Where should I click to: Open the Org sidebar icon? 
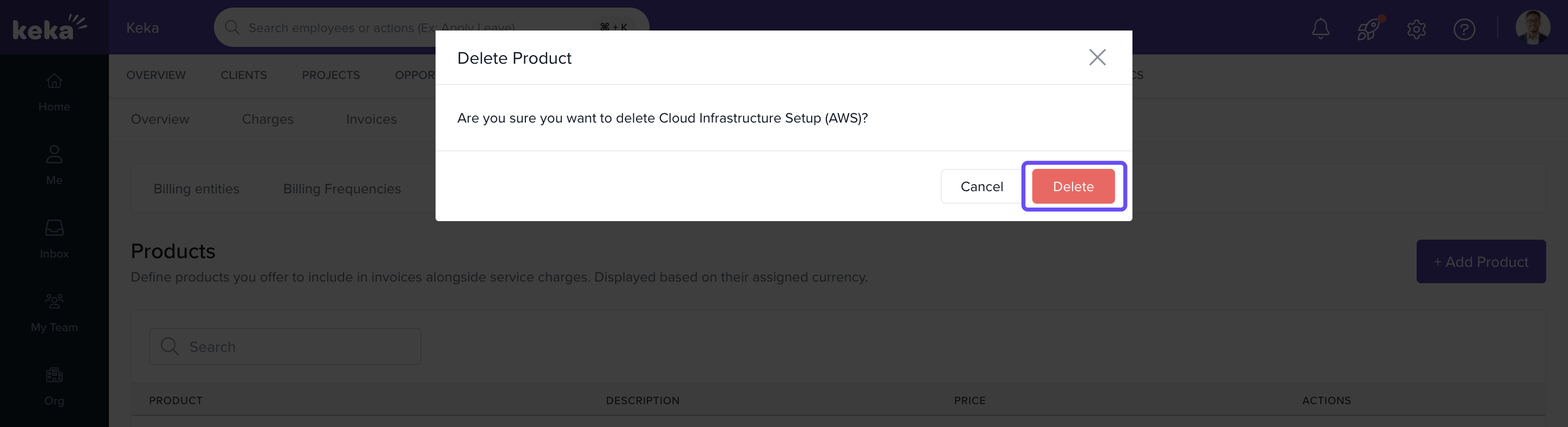[x=54, y=386]
